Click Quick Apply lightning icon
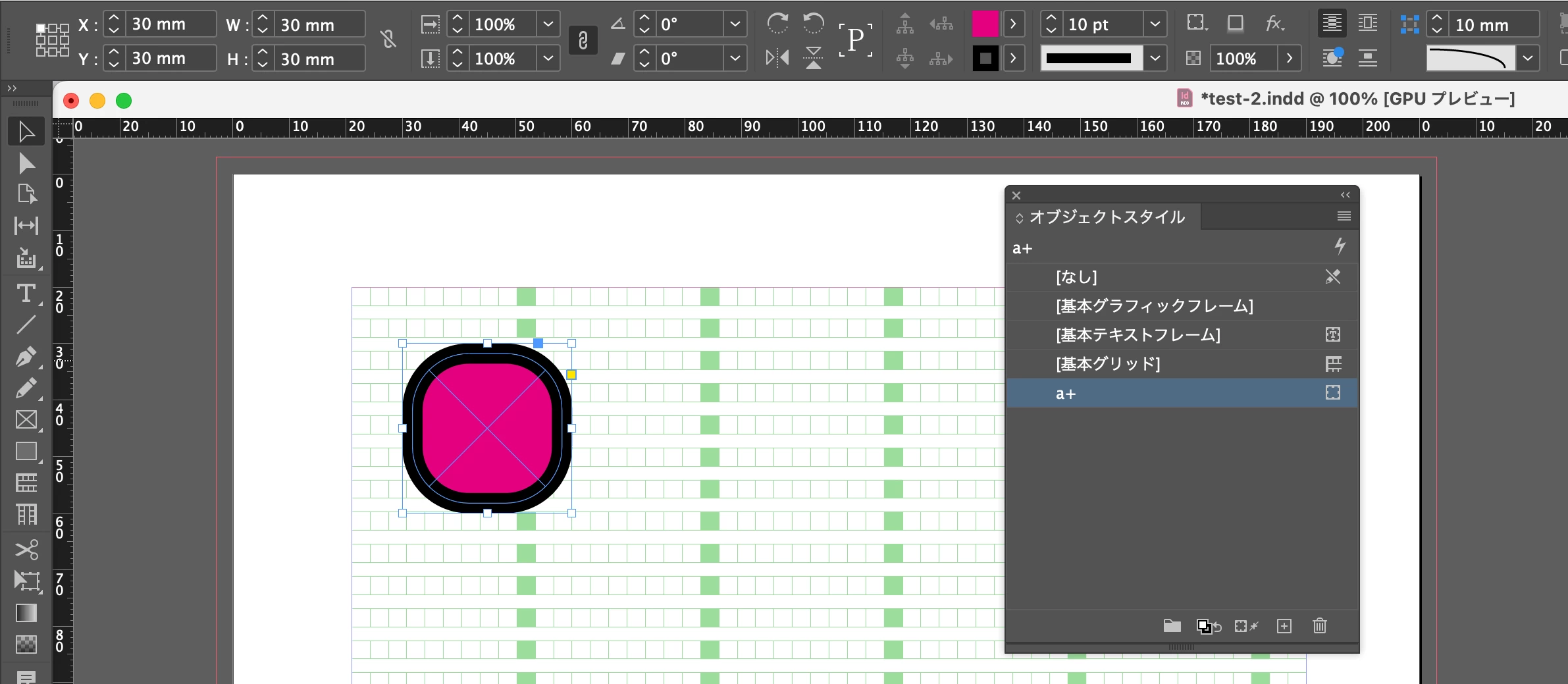This screenshot has height=684, width=1568. (x=1340, y=246)
